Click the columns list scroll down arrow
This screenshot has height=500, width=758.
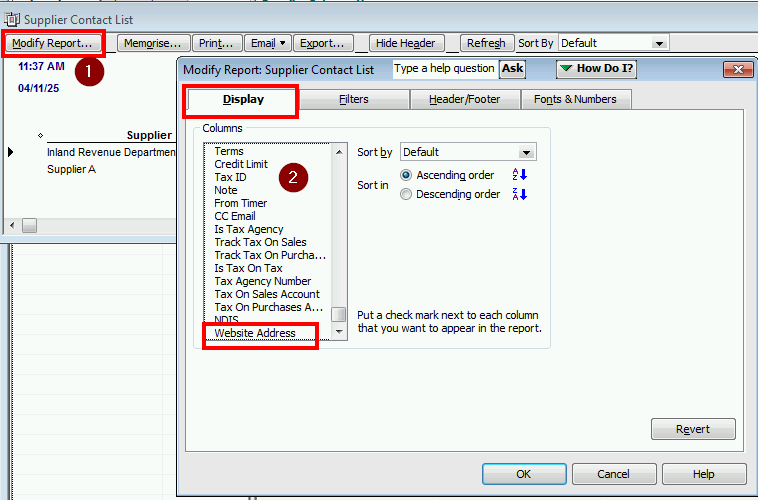(339, 332)
